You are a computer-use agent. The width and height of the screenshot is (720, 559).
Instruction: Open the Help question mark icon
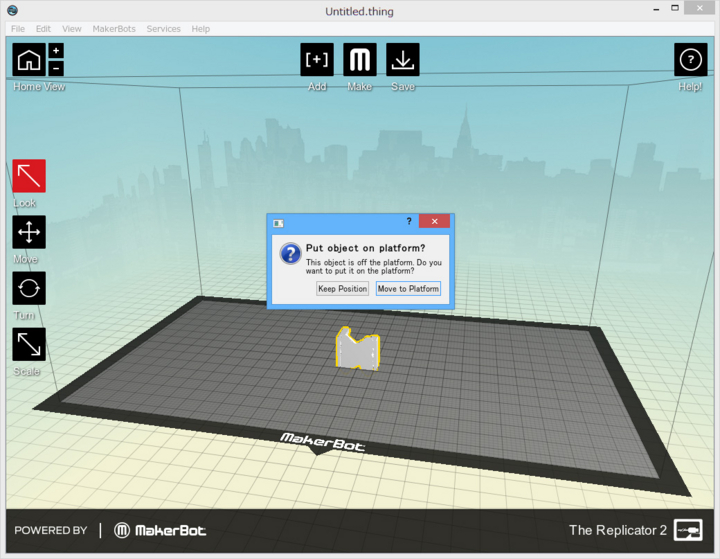click(691, 60)
